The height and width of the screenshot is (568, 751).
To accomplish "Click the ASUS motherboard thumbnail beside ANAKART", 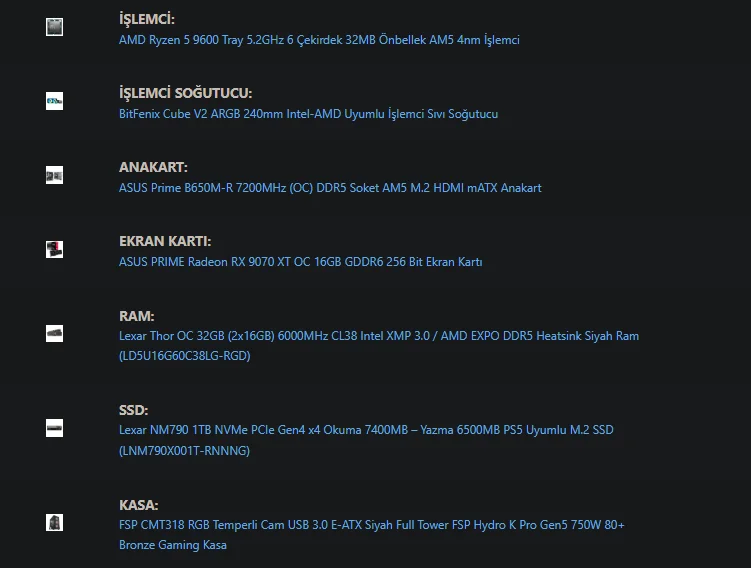I will coord(54,175).
